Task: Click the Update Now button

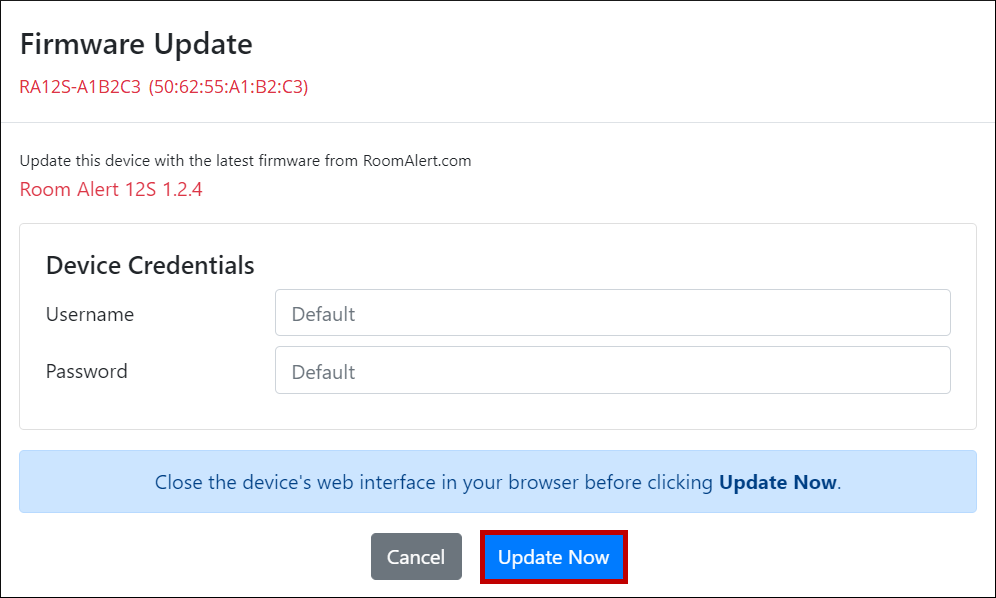Action: [553, 557]
